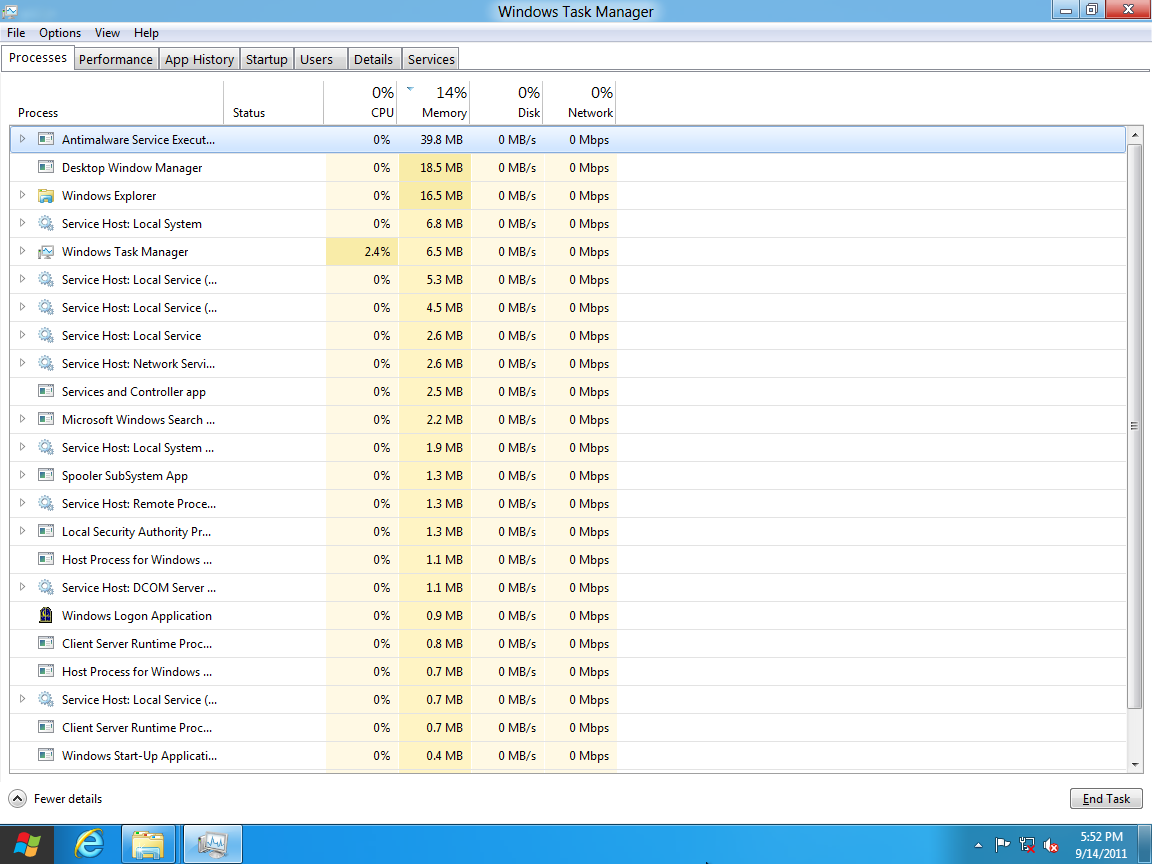The height and width of the screenshot is (864, 1152).
Task: Click the 18.5 MB memory value cell
Action: click(435, 168)
